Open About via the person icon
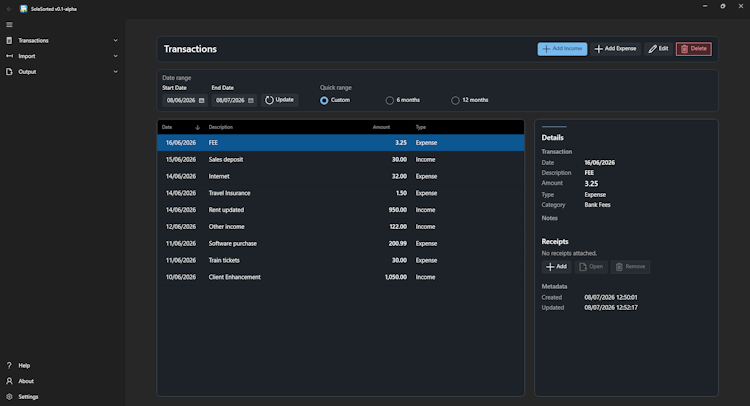Image resolution: width=750 pixels, height=406 pixels. tap(9, 381)
